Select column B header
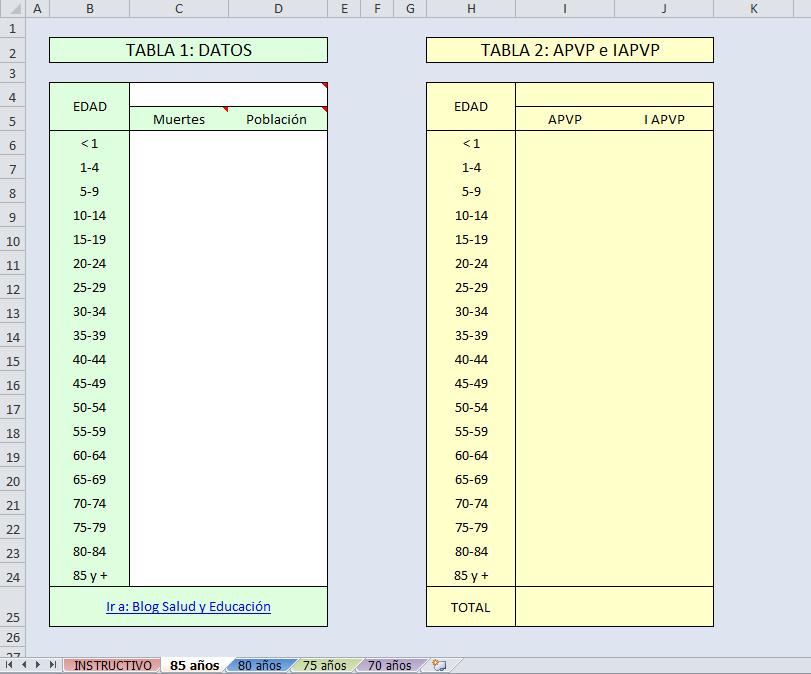811x674 pixels. pos(89,8)
